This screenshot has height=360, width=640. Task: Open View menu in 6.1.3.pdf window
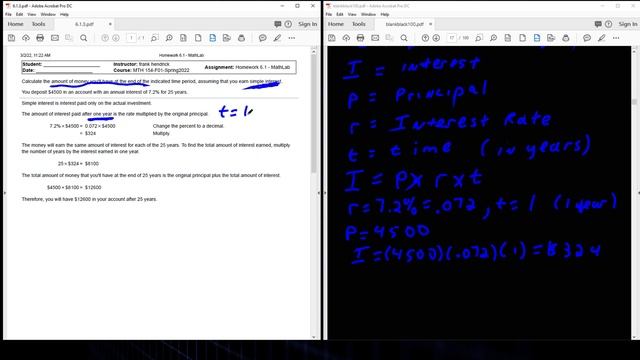31,14
